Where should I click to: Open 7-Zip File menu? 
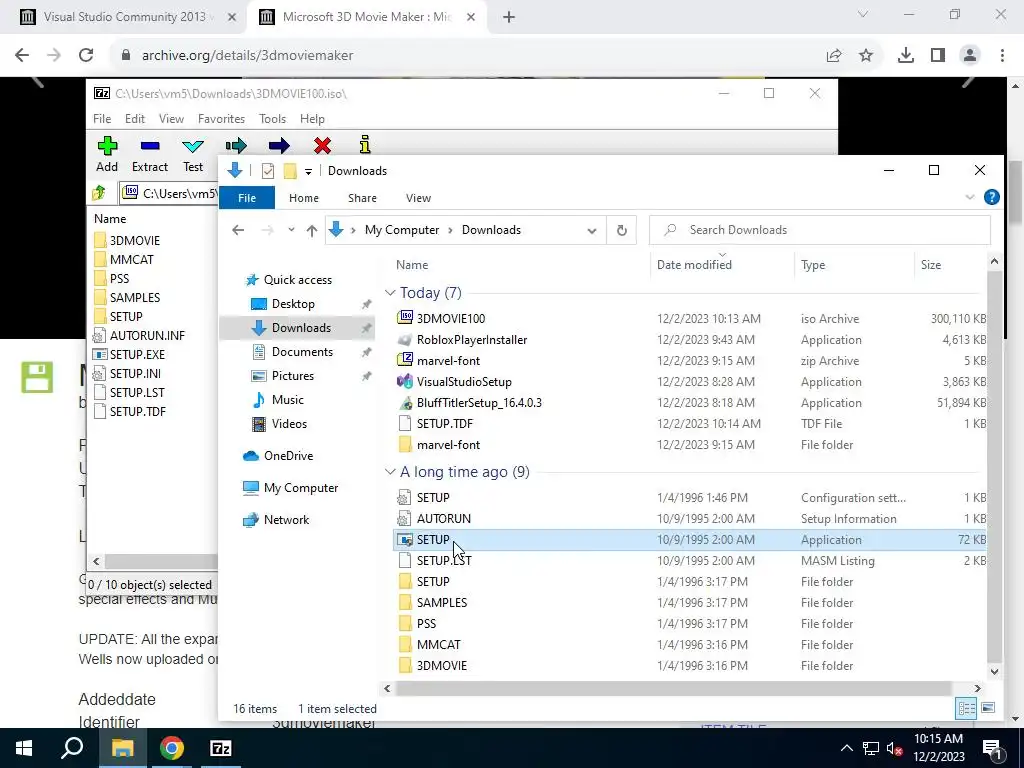pos(102,119)
